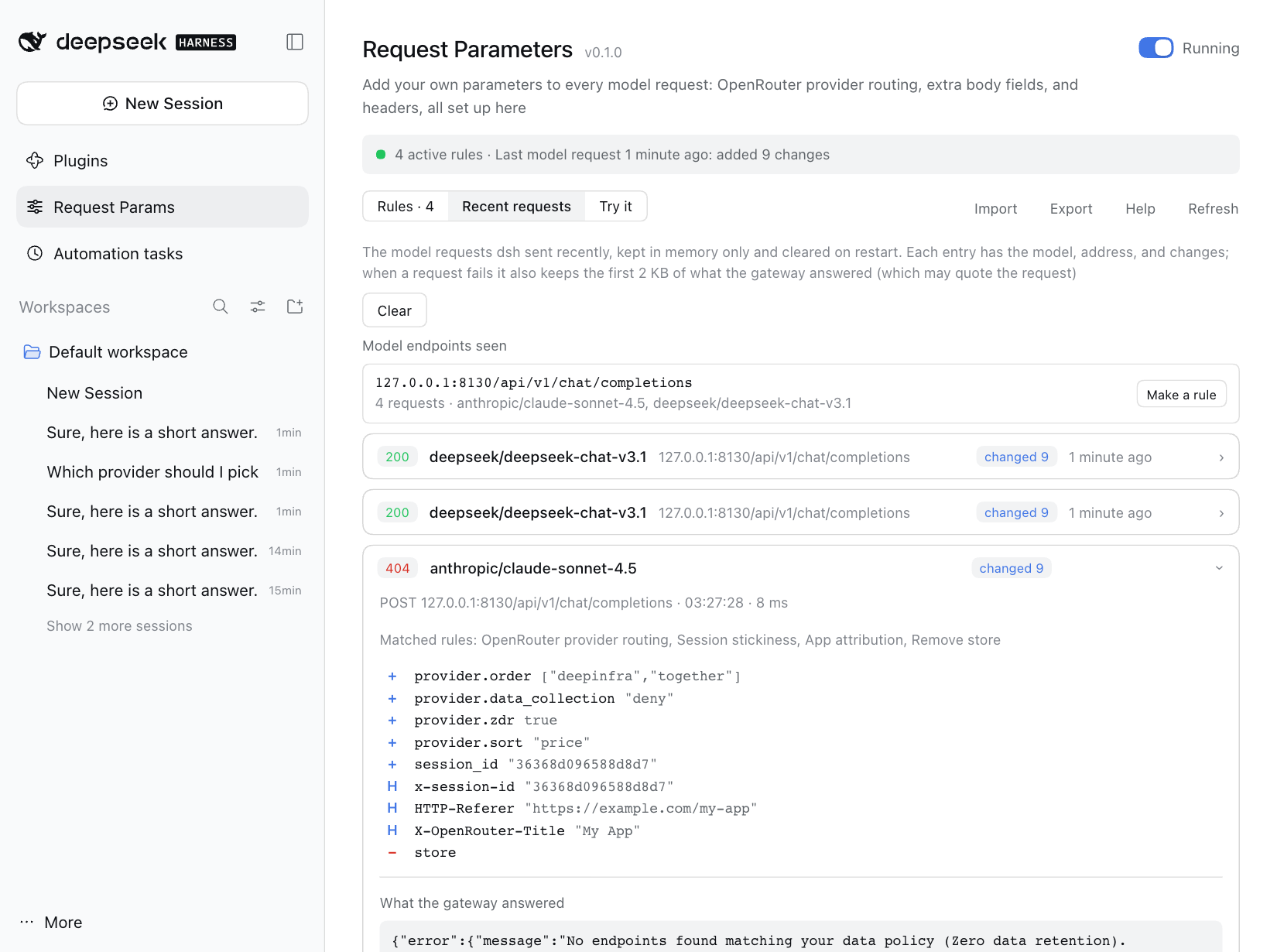Add a new workspace folder icon
The width and height of the screenshot is (1277, 952).
[295, 306]
